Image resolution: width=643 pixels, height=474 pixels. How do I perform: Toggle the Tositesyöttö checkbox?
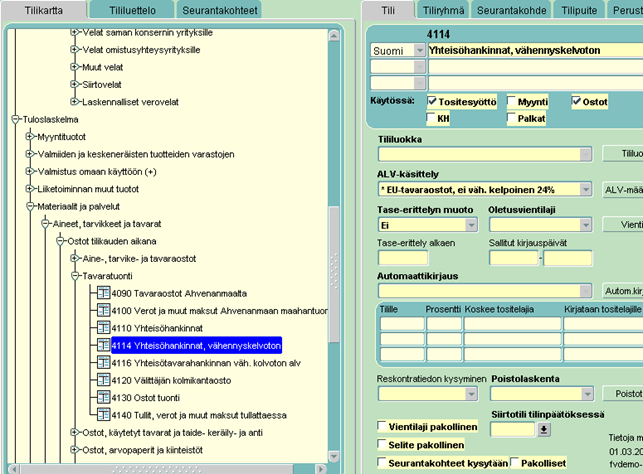(432, 101)
